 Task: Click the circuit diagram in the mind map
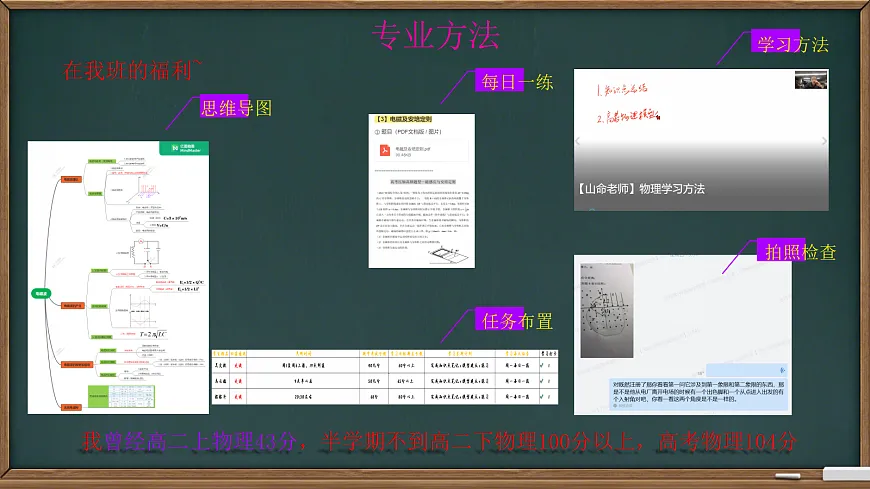click(x=145, y=254)
